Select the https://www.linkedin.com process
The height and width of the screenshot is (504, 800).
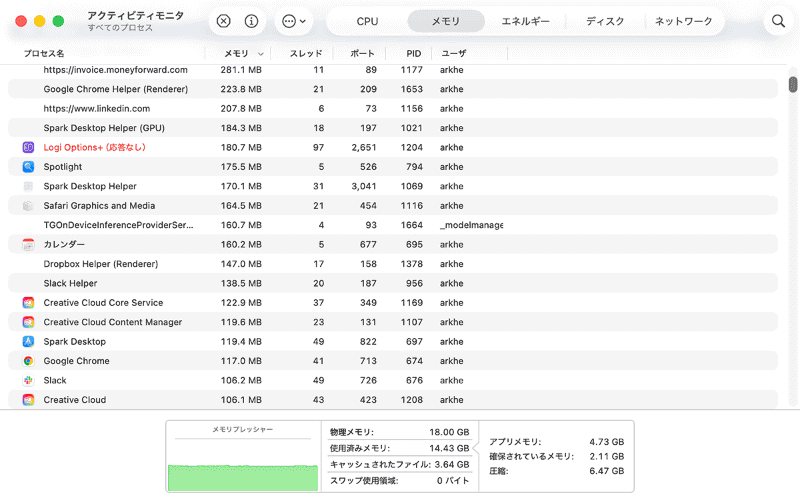pyautogui.click(x=96, y=109)
